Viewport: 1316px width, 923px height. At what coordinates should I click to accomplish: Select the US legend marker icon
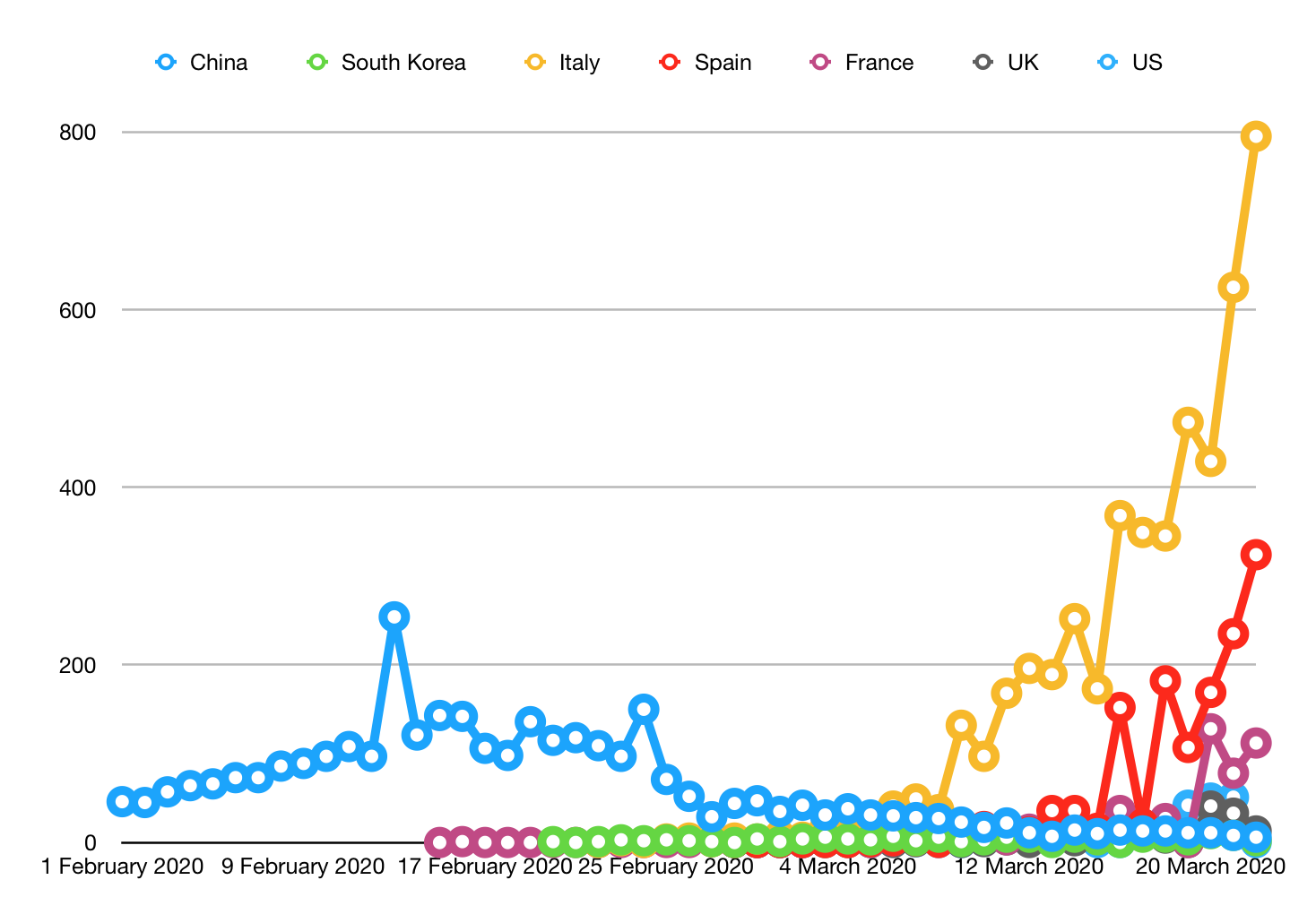click(x=1108, y=63)
